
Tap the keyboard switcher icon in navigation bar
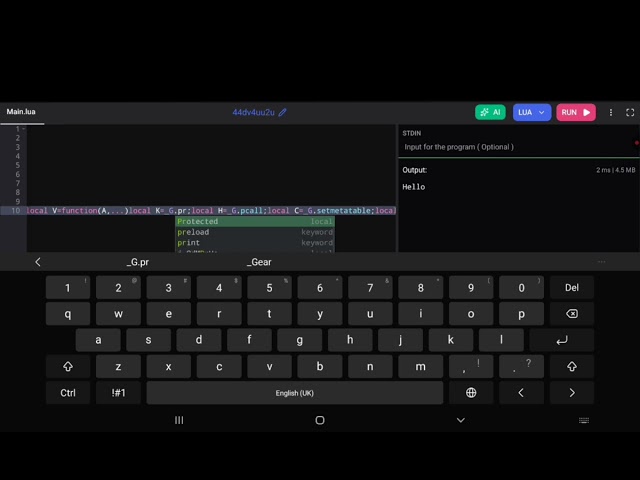584,420
